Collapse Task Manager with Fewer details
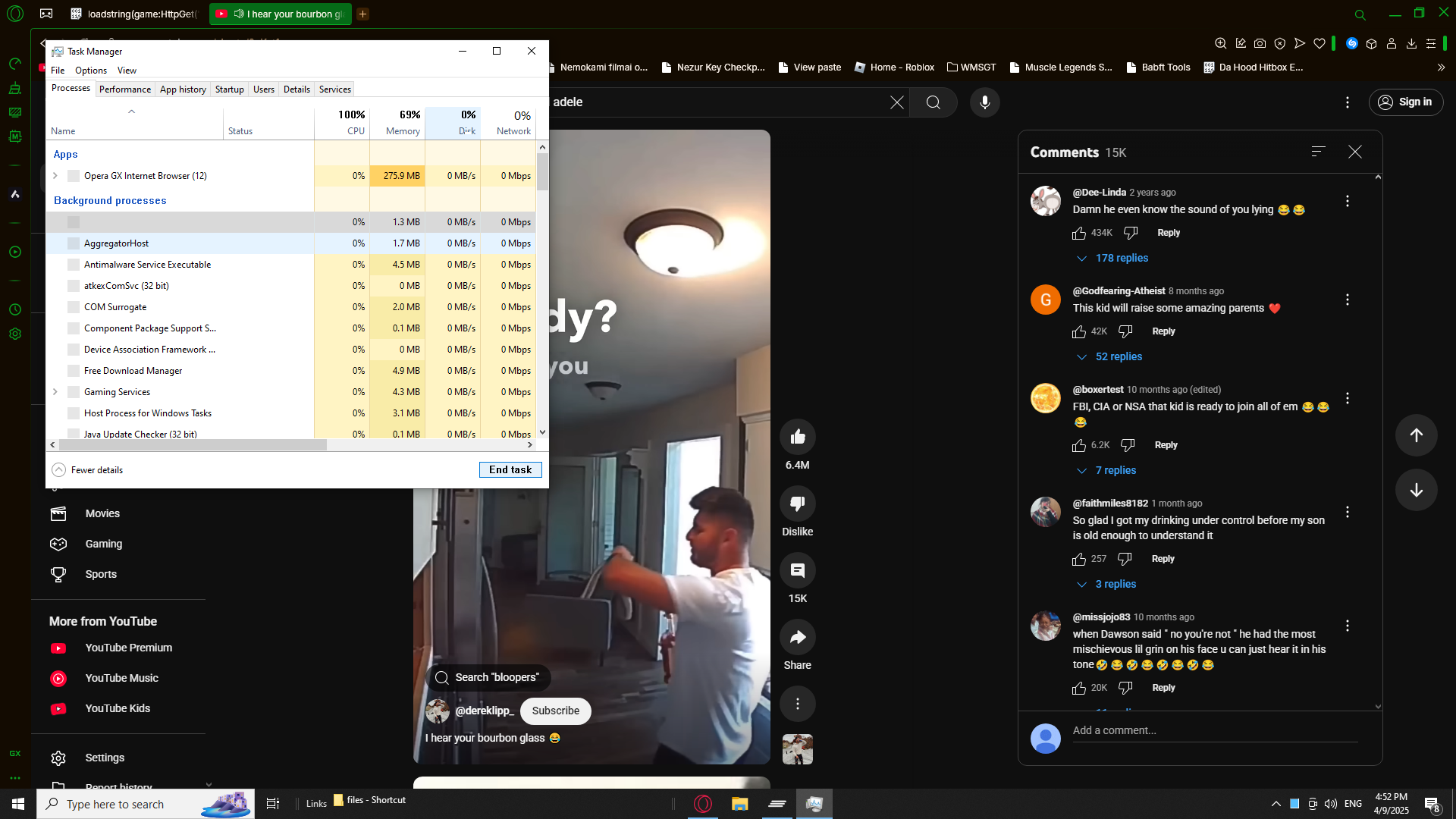 click(x=87, y=470)
